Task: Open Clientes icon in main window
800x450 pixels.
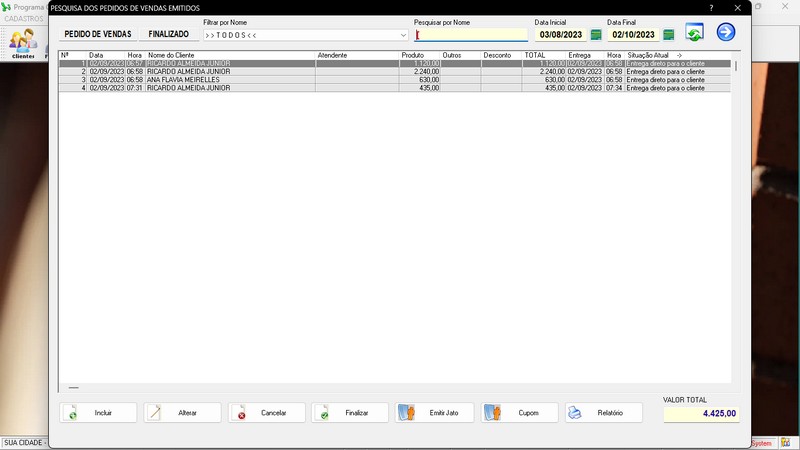Action: click(23, 43)
